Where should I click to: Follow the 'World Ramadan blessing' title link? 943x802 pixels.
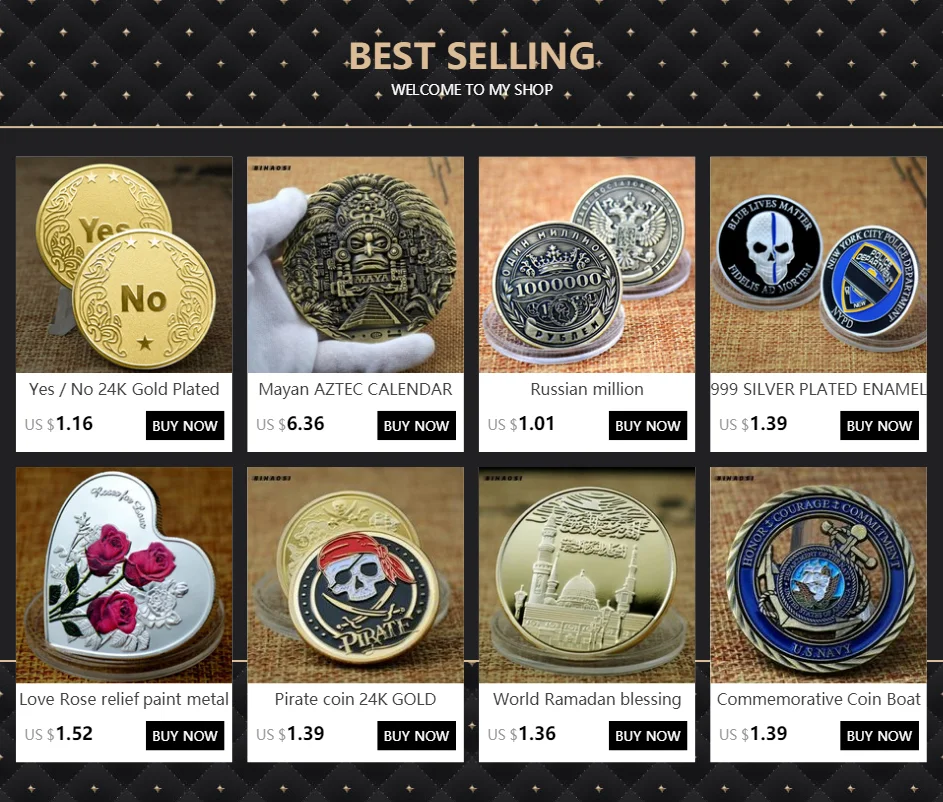pos(587,699)
